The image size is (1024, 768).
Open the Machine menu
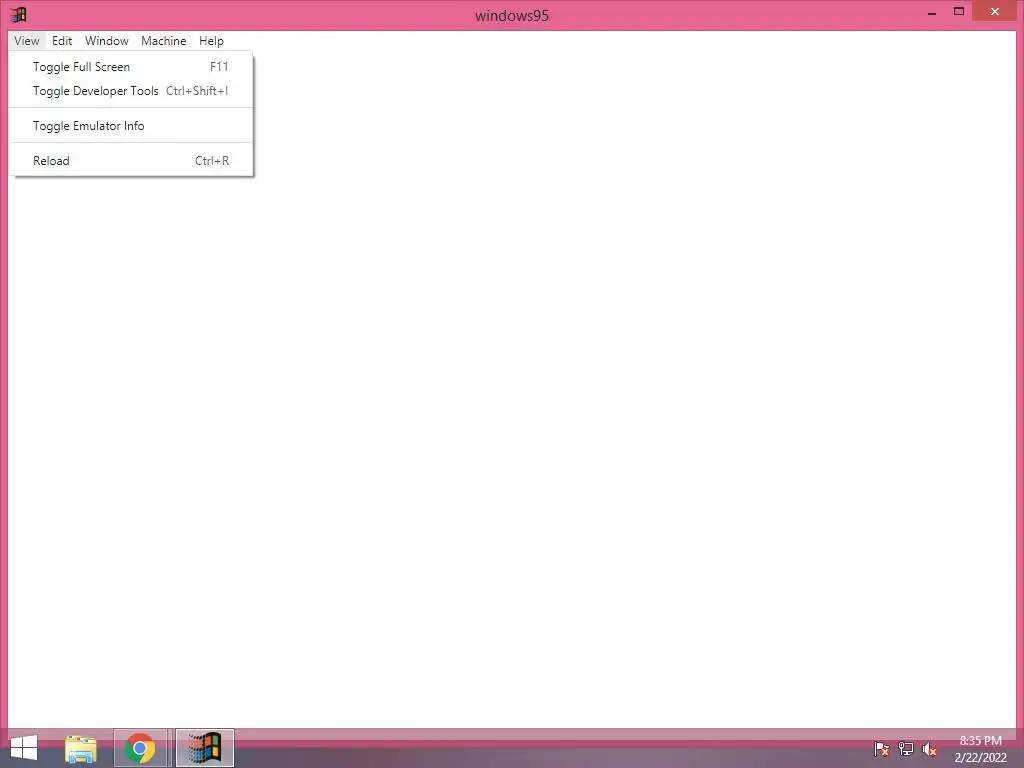click(163, 40)
